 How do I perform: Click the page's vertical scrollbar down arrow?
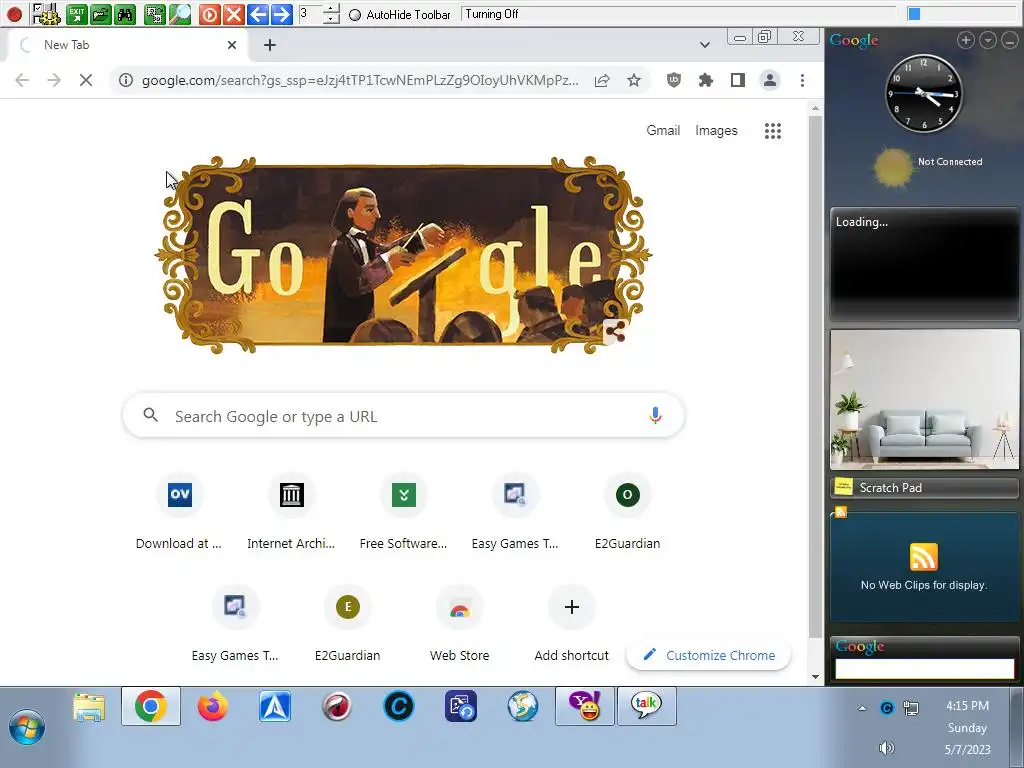pos(815,677)
